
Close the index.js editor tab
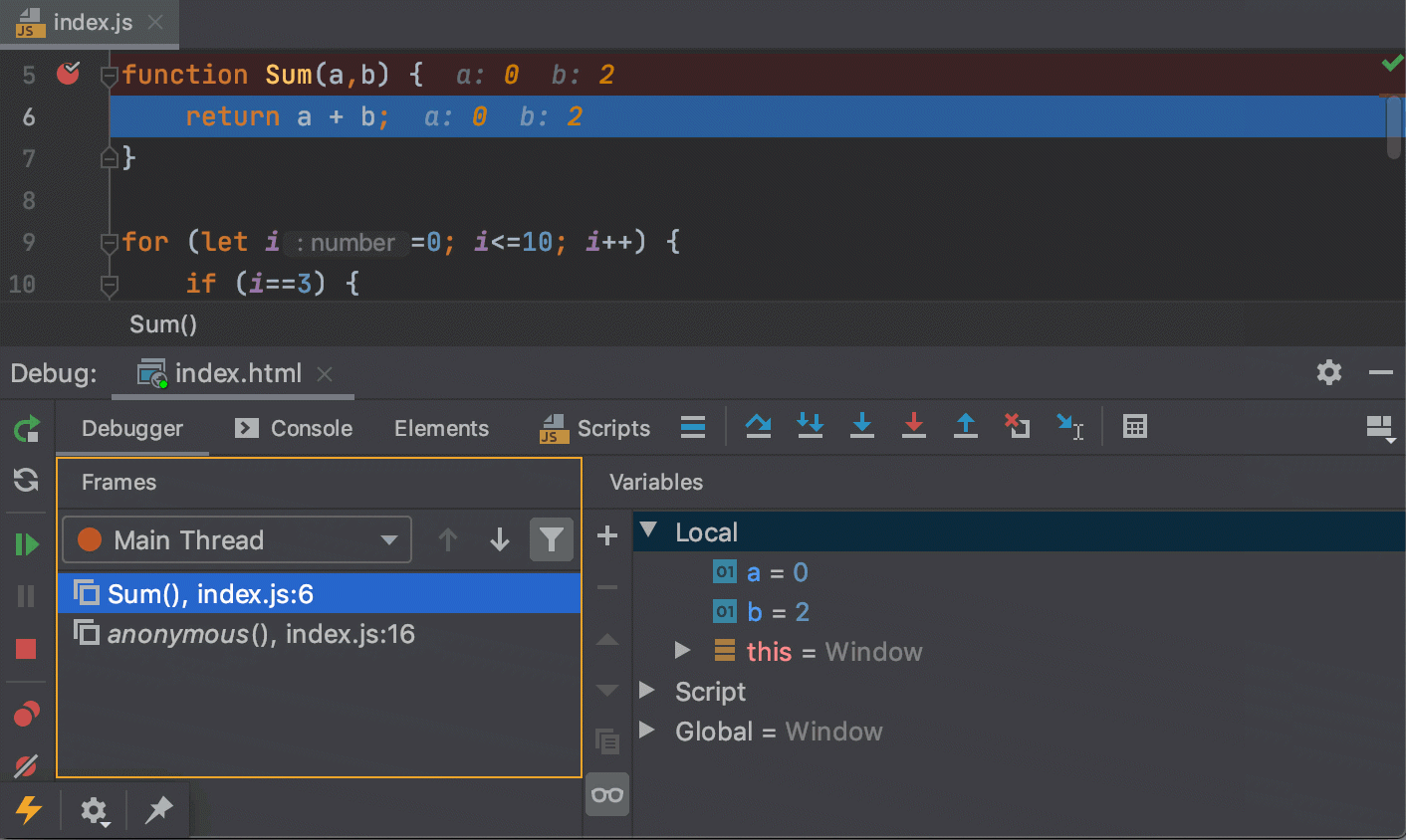point(155,22)
